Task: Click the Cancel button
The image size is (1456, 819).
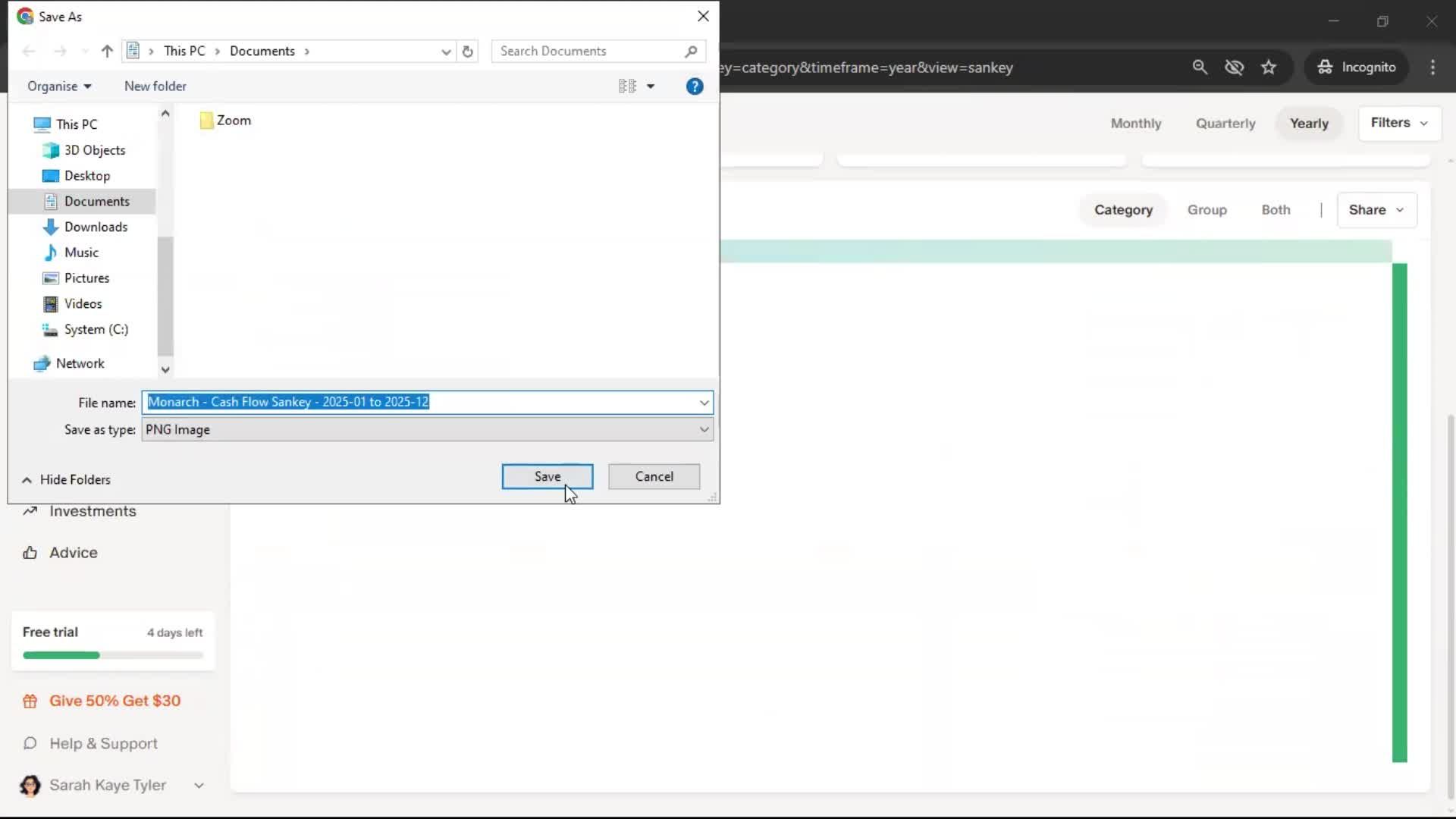Action: (654, 477)
